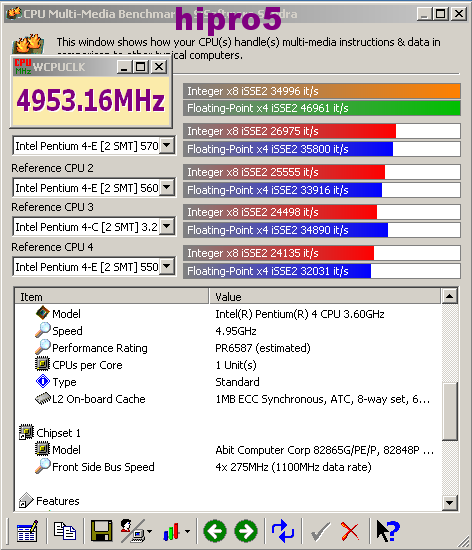Click the red Integer 25555 it/s bar
The height and width of the screenshot is (550, 472).
322,172
